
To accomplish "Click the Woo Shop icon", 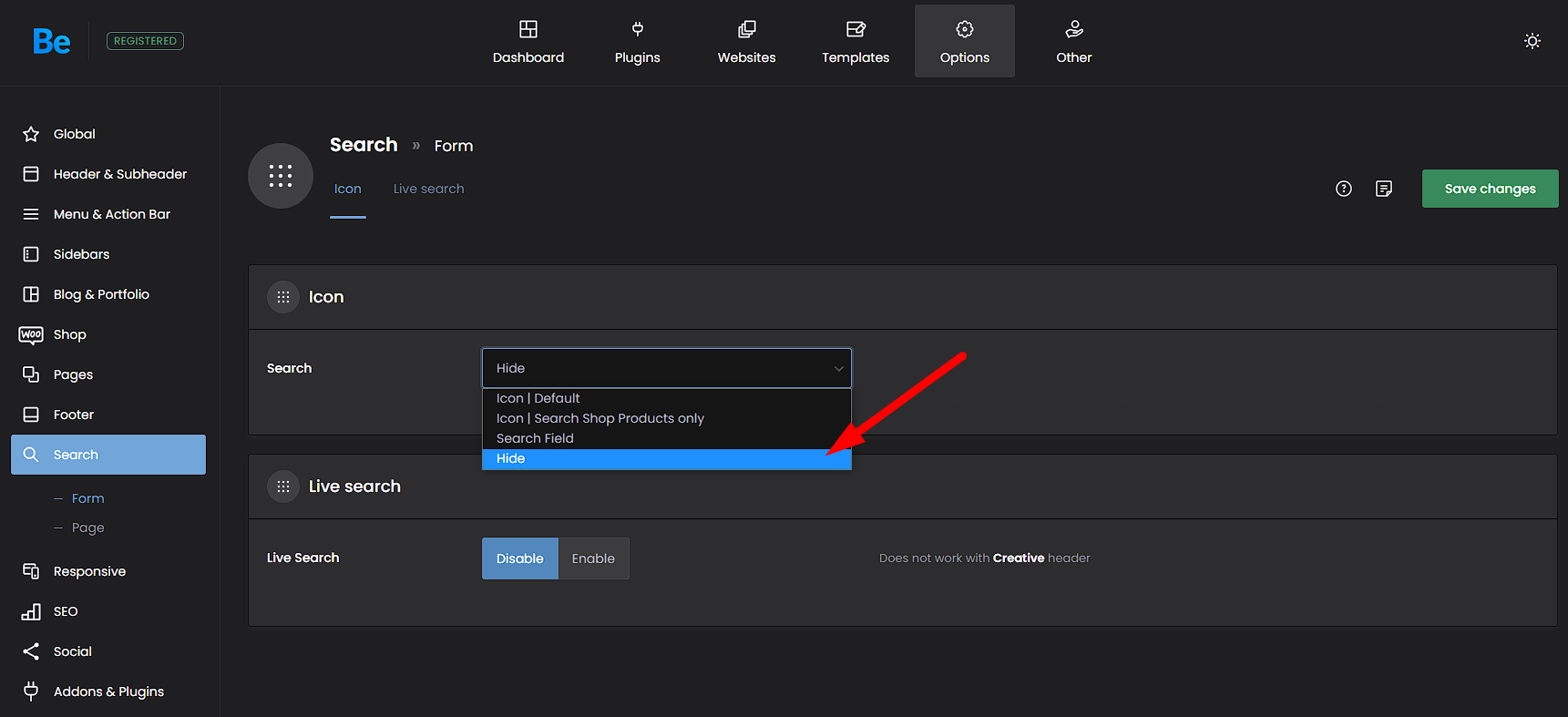I will [31, 334].
